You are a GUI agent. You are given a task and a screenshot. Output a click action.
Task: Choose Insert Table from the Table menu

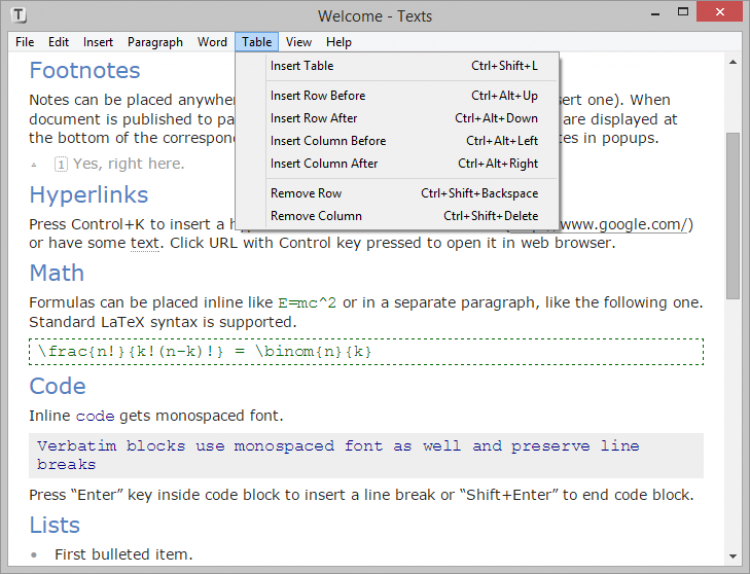302,66
